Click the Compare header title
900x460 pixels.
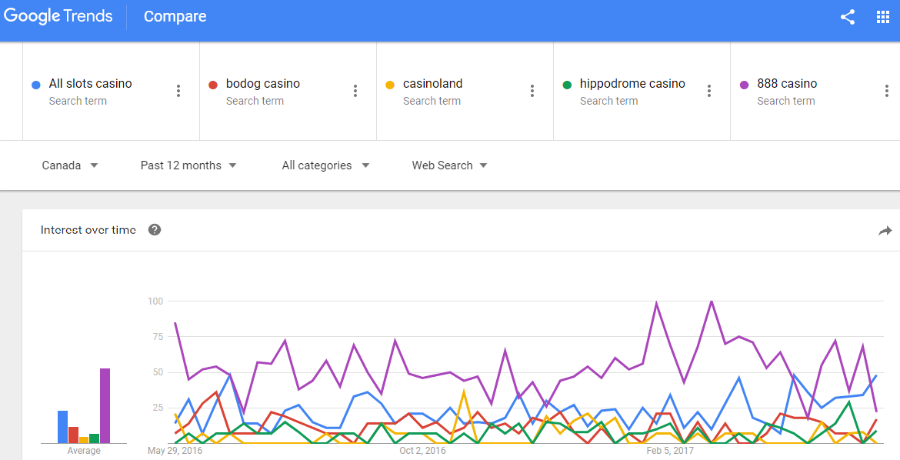[175, 17]
